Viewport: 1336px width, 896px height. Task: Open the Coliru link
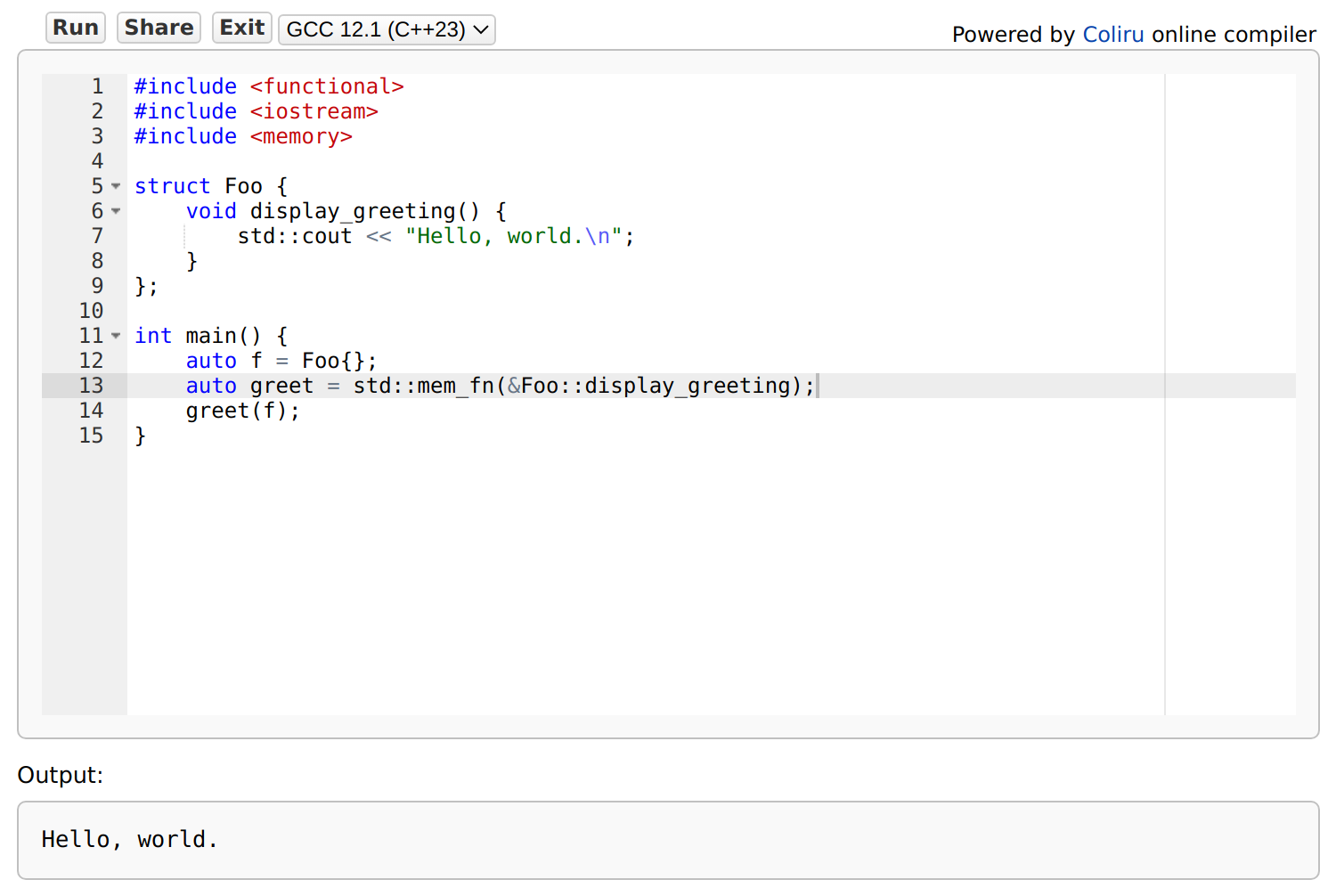tap(1112, 35)
